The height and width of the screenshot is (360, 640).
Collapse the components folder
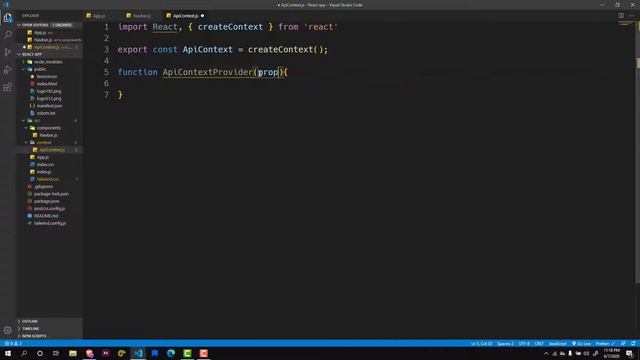tap(48, 128)
